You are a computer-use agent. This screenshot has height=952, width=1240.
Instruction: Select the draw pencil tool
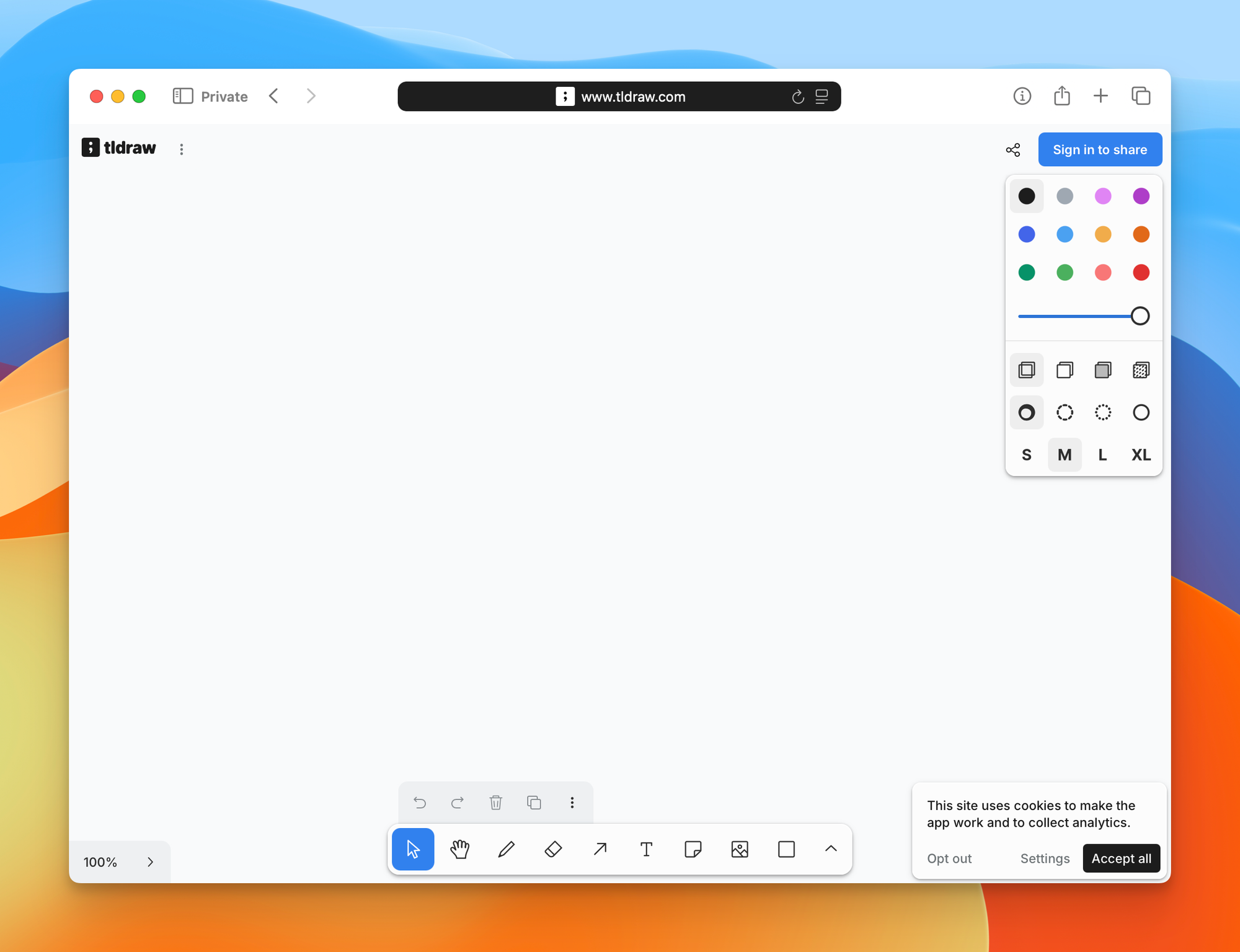click(x=507, y=849)
